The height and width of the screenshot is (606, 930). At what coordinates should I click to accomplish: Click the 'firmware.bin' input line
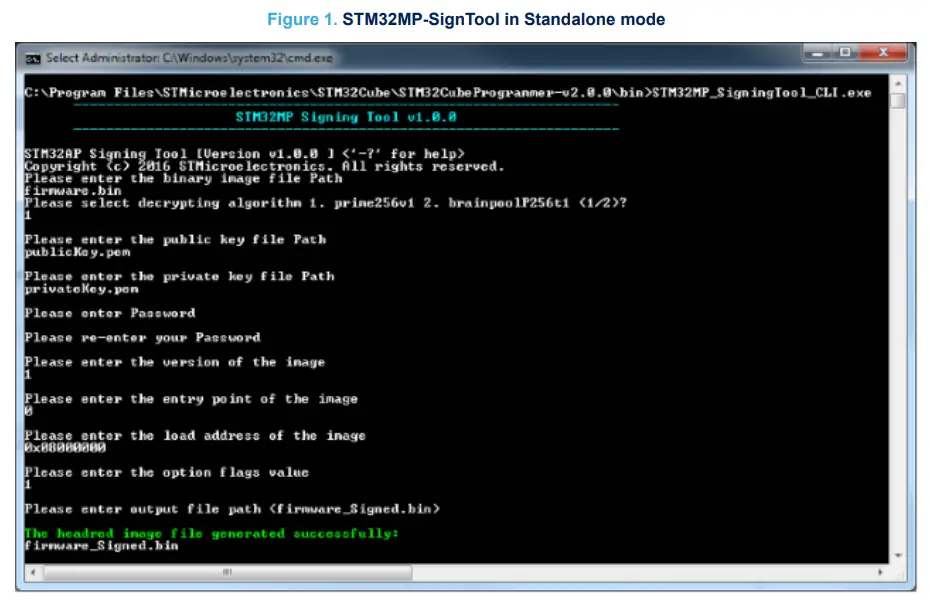click(73, 191)
